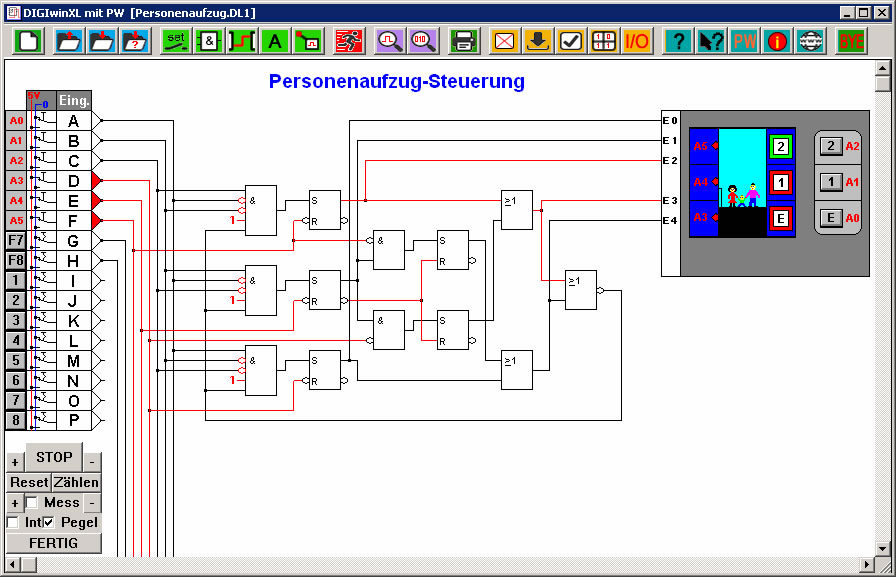
Task: Toggle the Int checkbox
Action: point(13,523)
